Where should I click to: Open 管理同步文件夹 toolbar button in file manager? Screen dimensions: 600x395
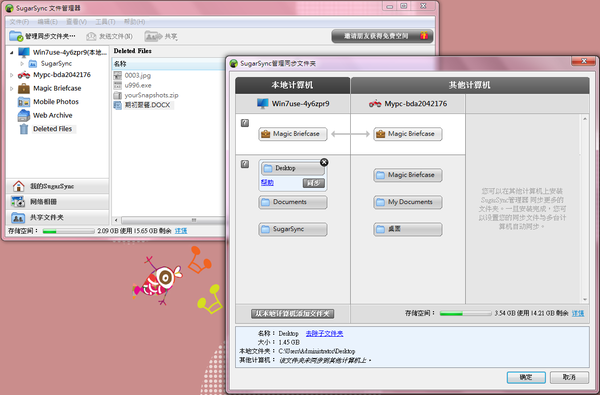pyautogui.click(x=42, y=36)
